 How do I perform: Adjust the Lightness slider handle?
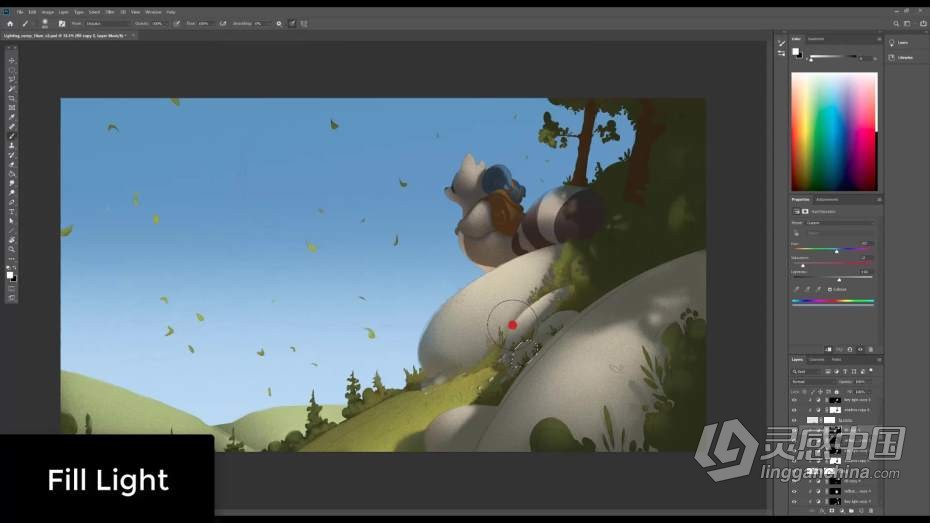click(x=839, y=280)
